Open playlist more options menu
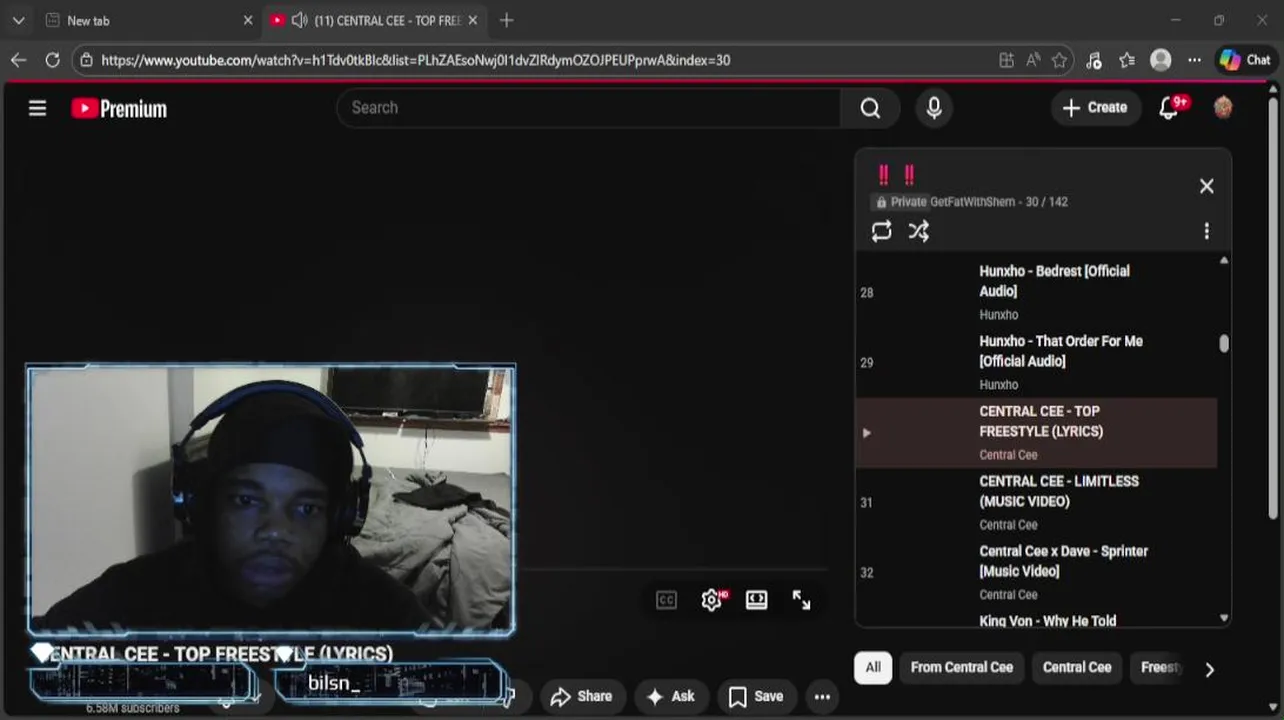Image resolution: width=1284 pixels, height=720 pixels. coord(1206,231)
